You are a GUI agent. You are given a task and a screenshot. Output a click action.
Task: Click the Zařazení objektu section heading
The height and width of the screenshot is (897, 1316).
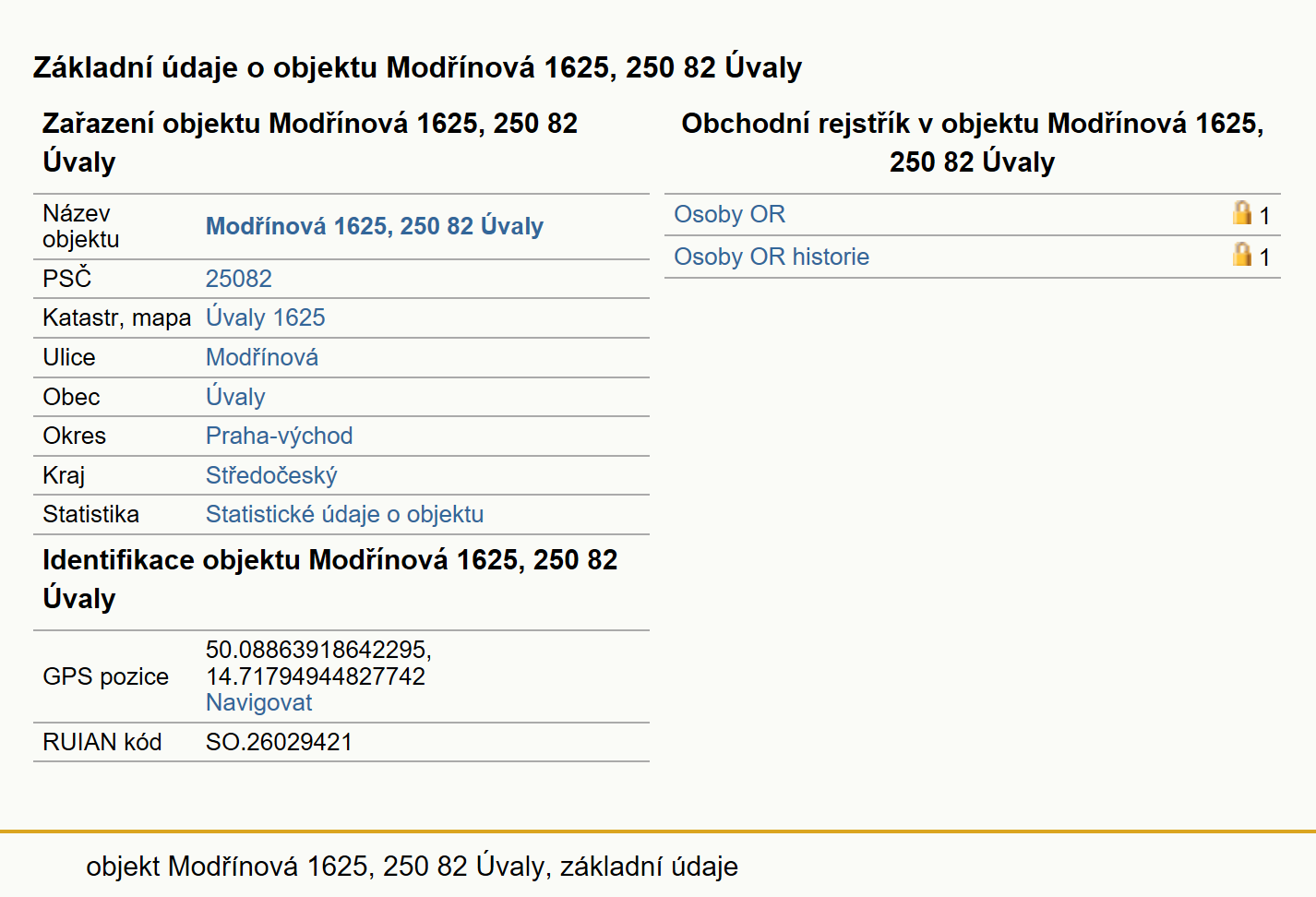[310, 142]
